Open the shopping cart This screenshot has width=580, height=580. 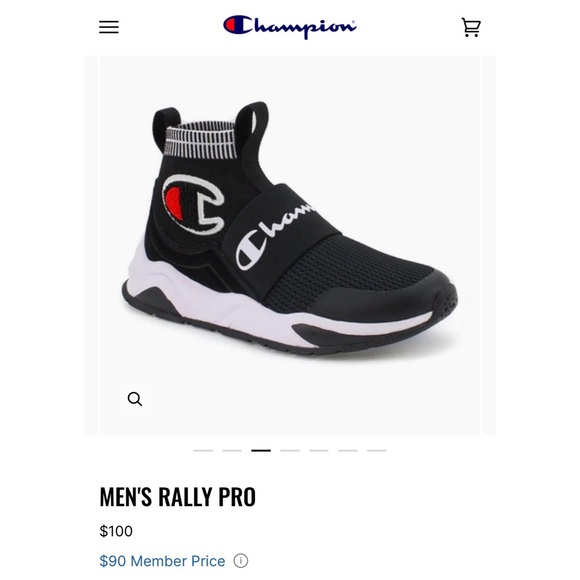pyautogui.click(x=471, y=27)
